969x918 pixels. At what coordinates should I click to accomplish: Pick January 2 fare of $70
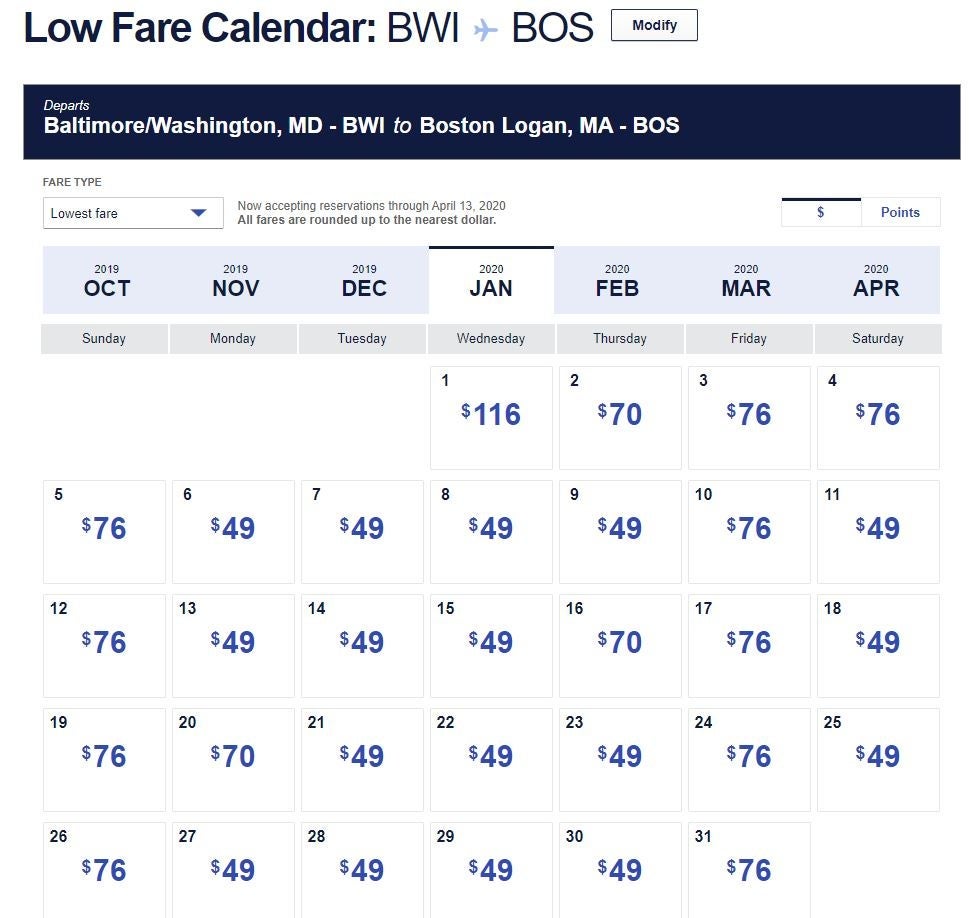click(x=620, y=418)
